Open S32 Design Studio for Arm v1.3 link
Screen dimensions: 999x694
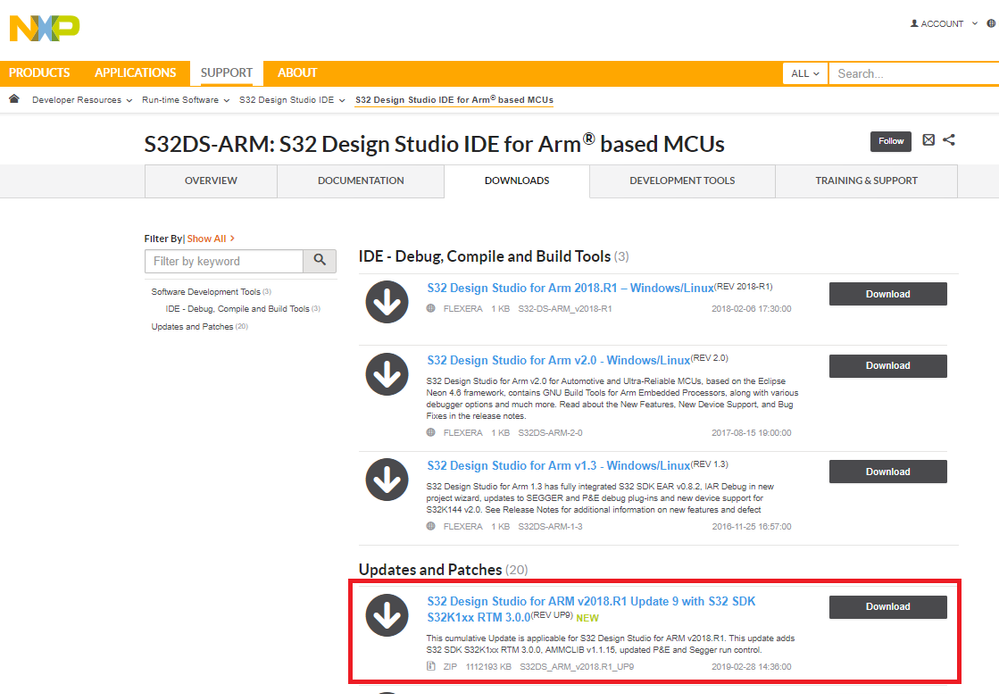[558, 466]
